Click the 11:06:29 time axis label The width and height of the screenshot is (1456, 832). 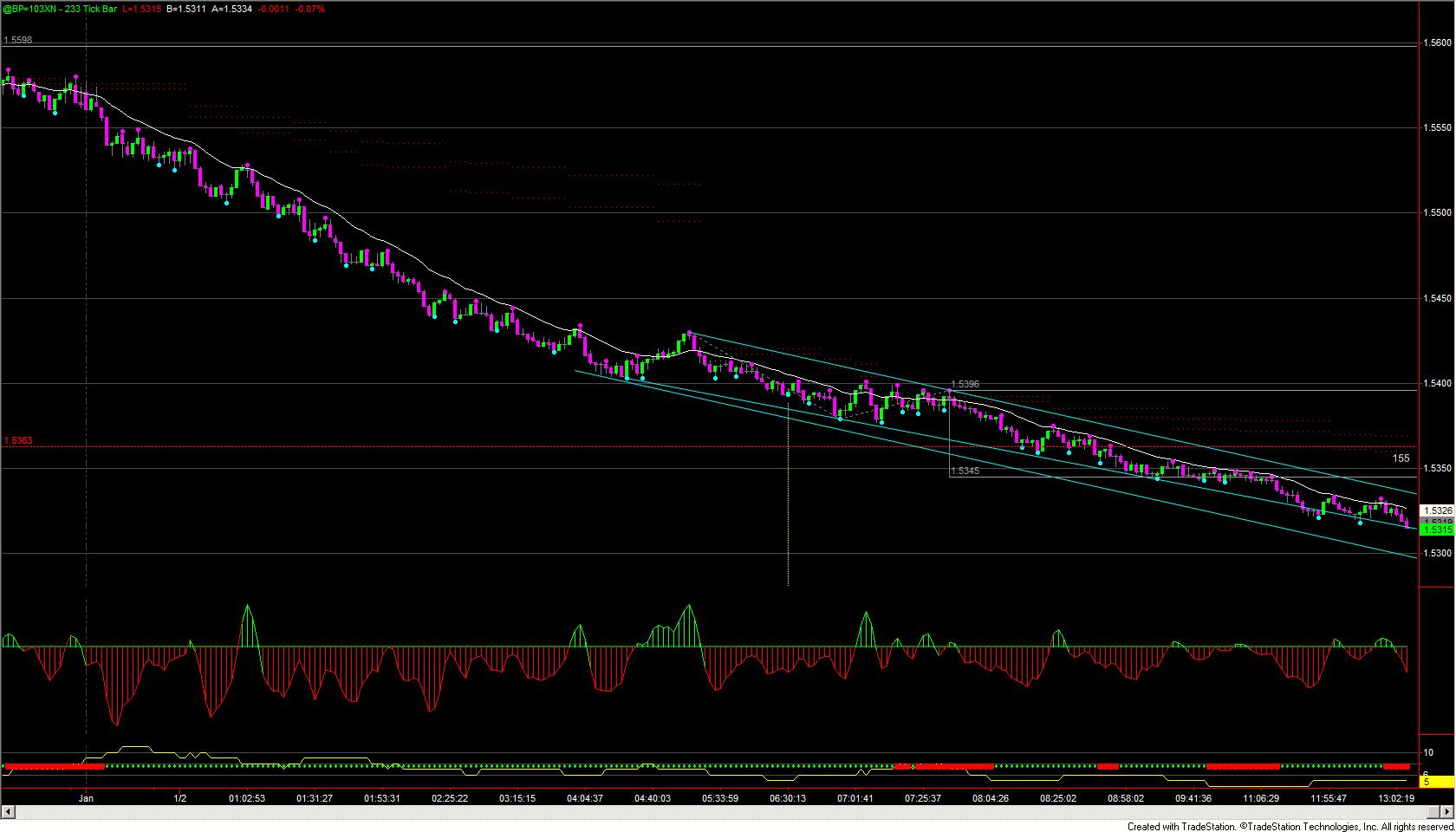pos(1261,798)
